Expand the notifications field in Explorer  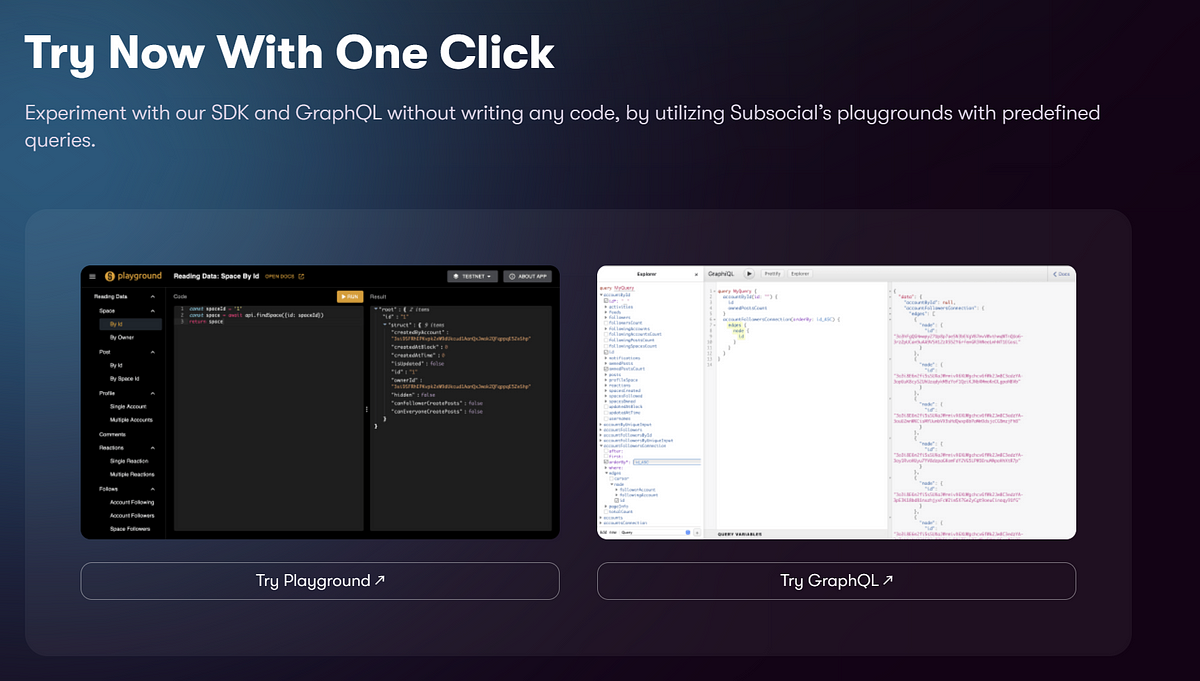click(606, 358)
